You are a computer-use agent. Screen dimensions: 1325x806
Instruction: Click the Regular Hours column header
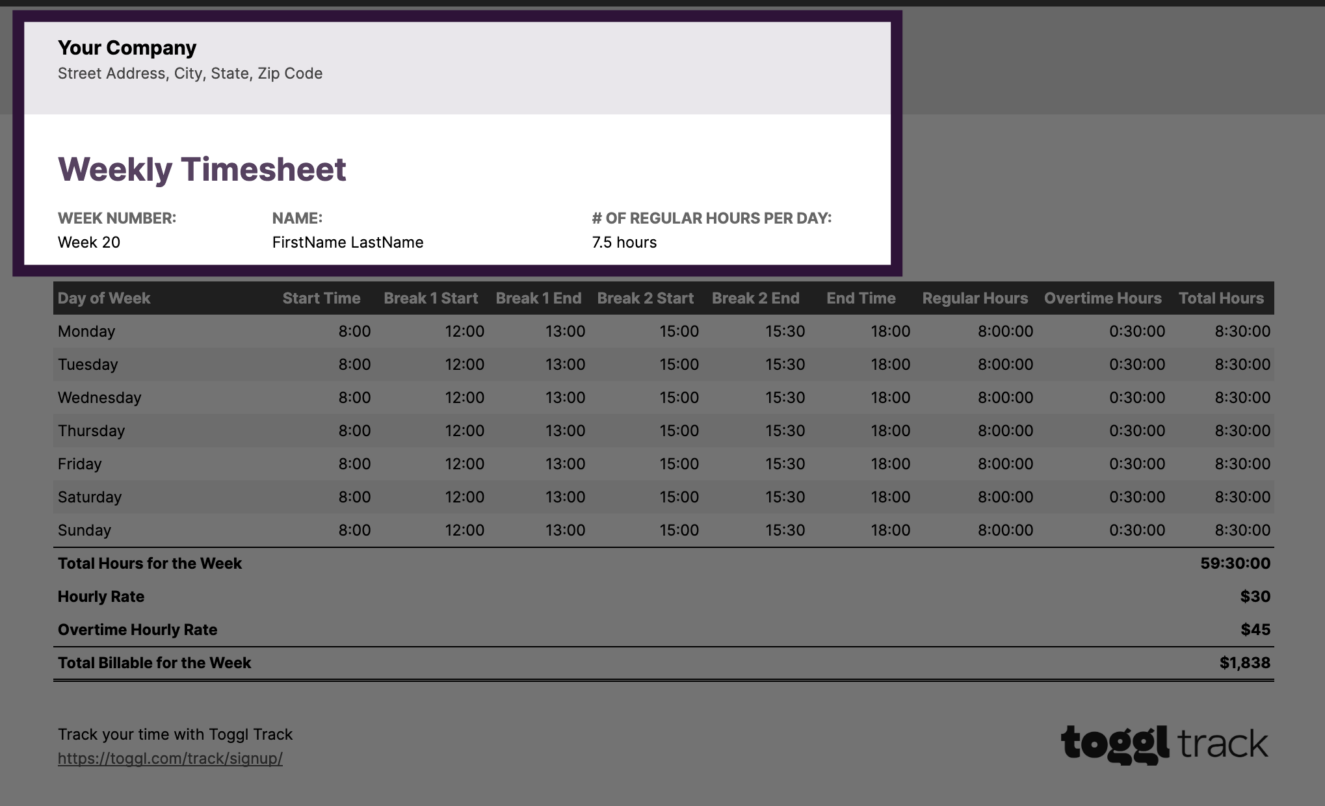coord(974,298)
